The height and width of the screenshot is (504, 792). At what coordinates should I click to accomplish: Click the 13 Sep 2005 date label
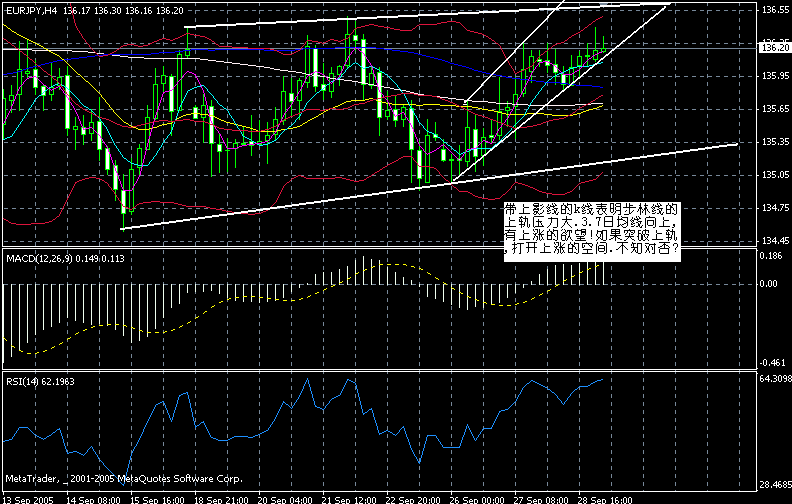coord(27,500)
